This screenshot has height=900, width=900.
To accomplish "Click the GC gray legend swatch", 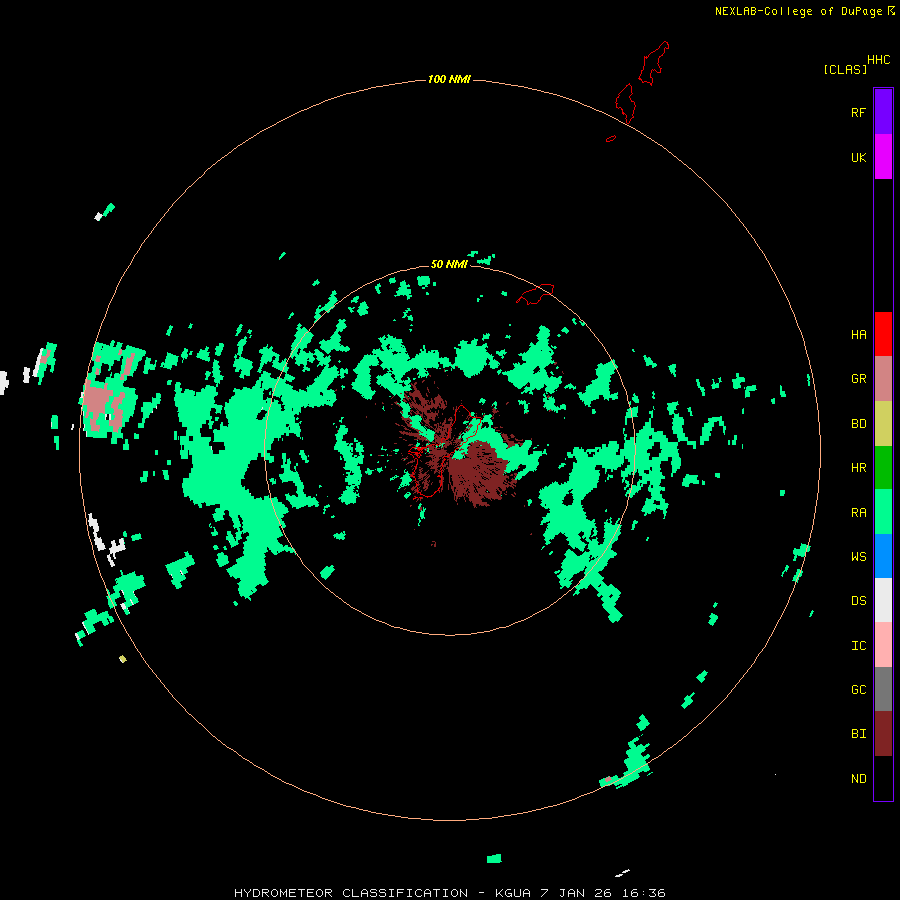I will 883,689.
